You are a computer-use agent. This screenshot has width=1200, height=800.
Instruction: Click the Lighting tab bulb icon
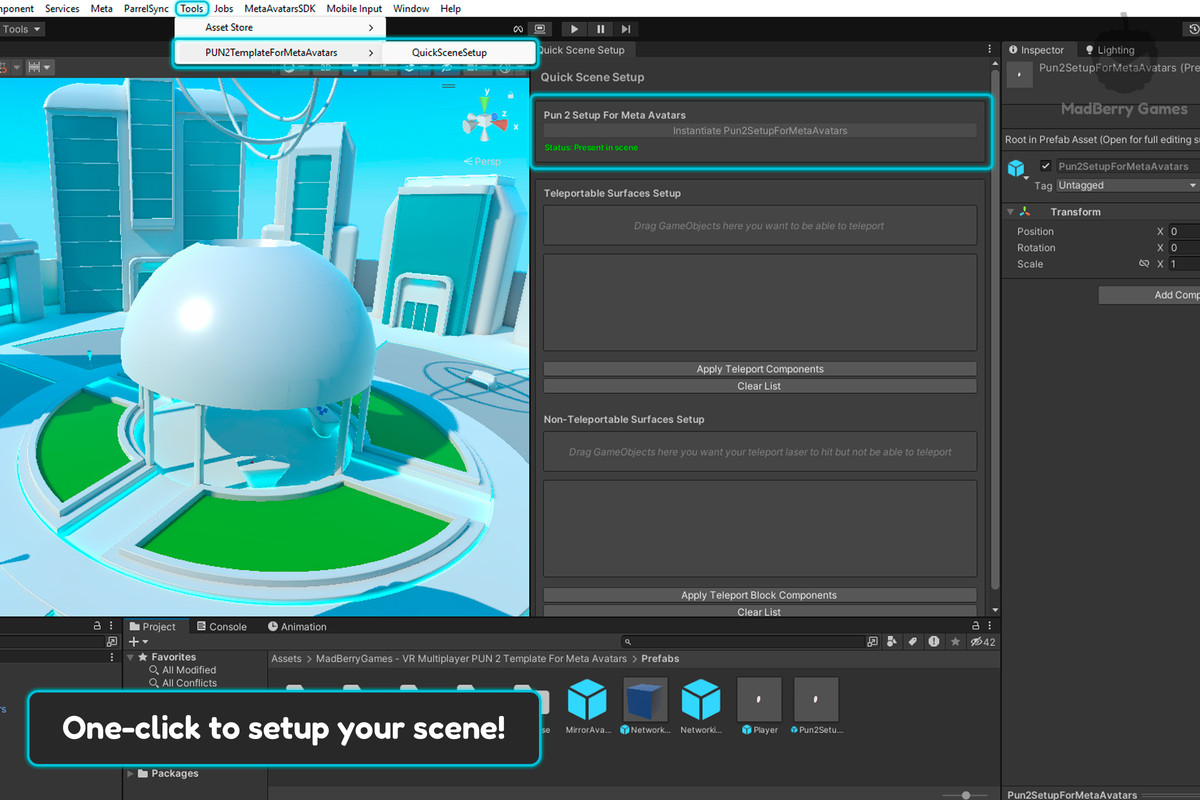(1090, 50)
